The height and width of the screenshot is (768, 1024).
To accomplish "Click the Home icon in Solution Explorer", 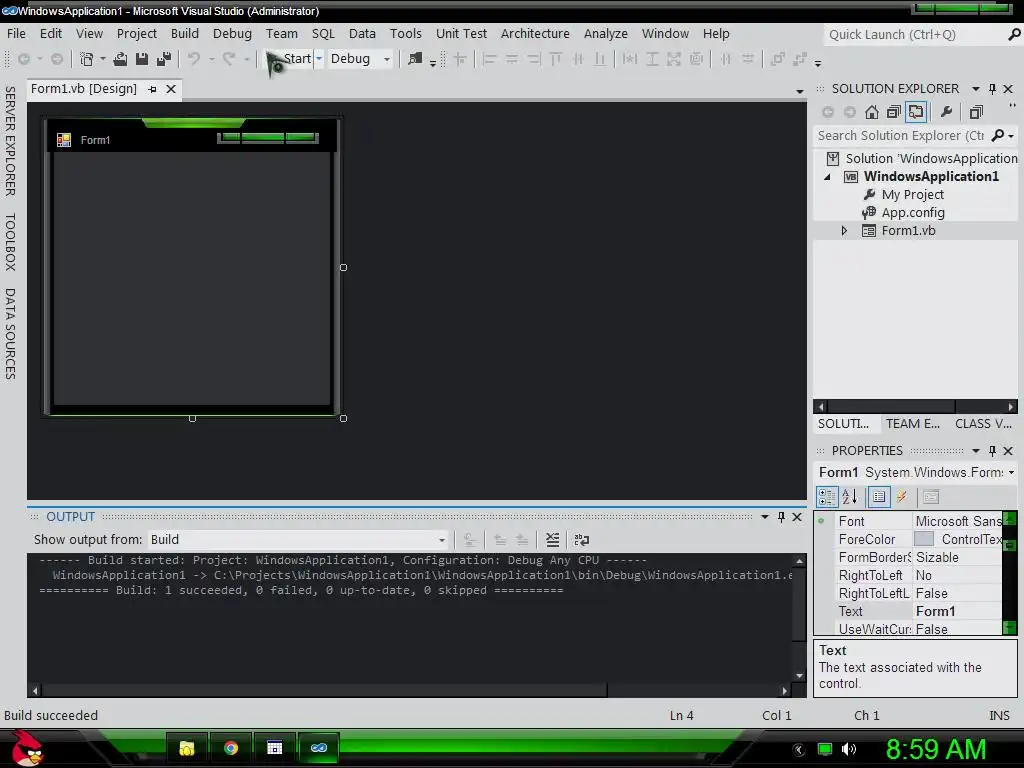I will click(872, 112).
